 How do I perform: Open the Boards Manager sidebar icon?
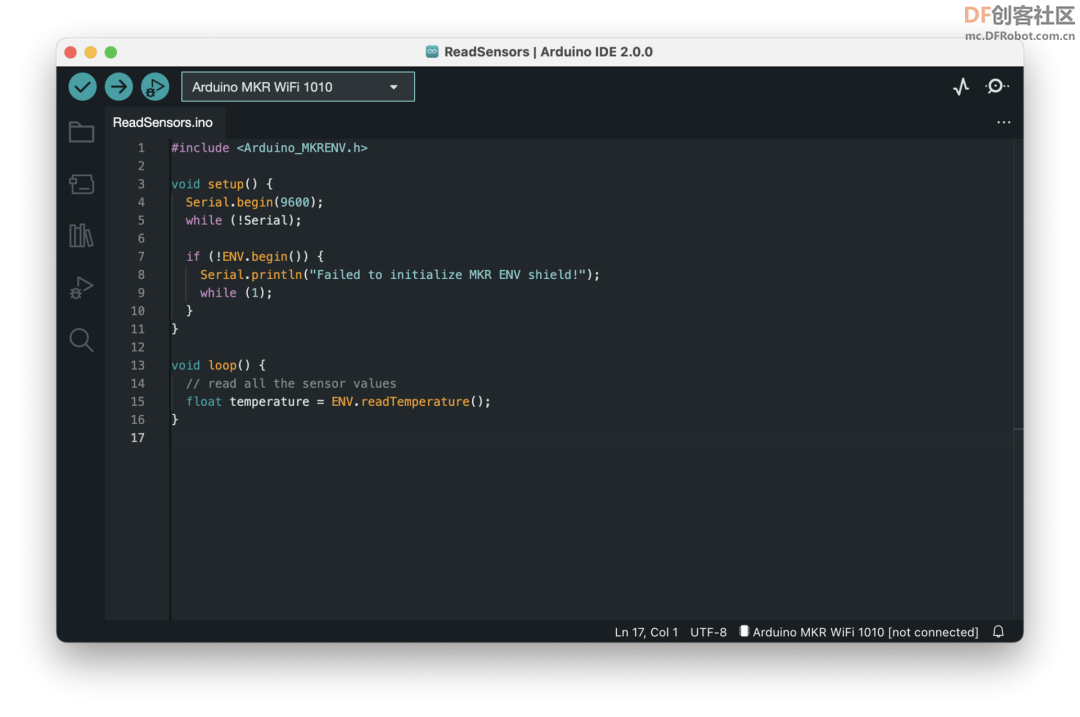81,184
